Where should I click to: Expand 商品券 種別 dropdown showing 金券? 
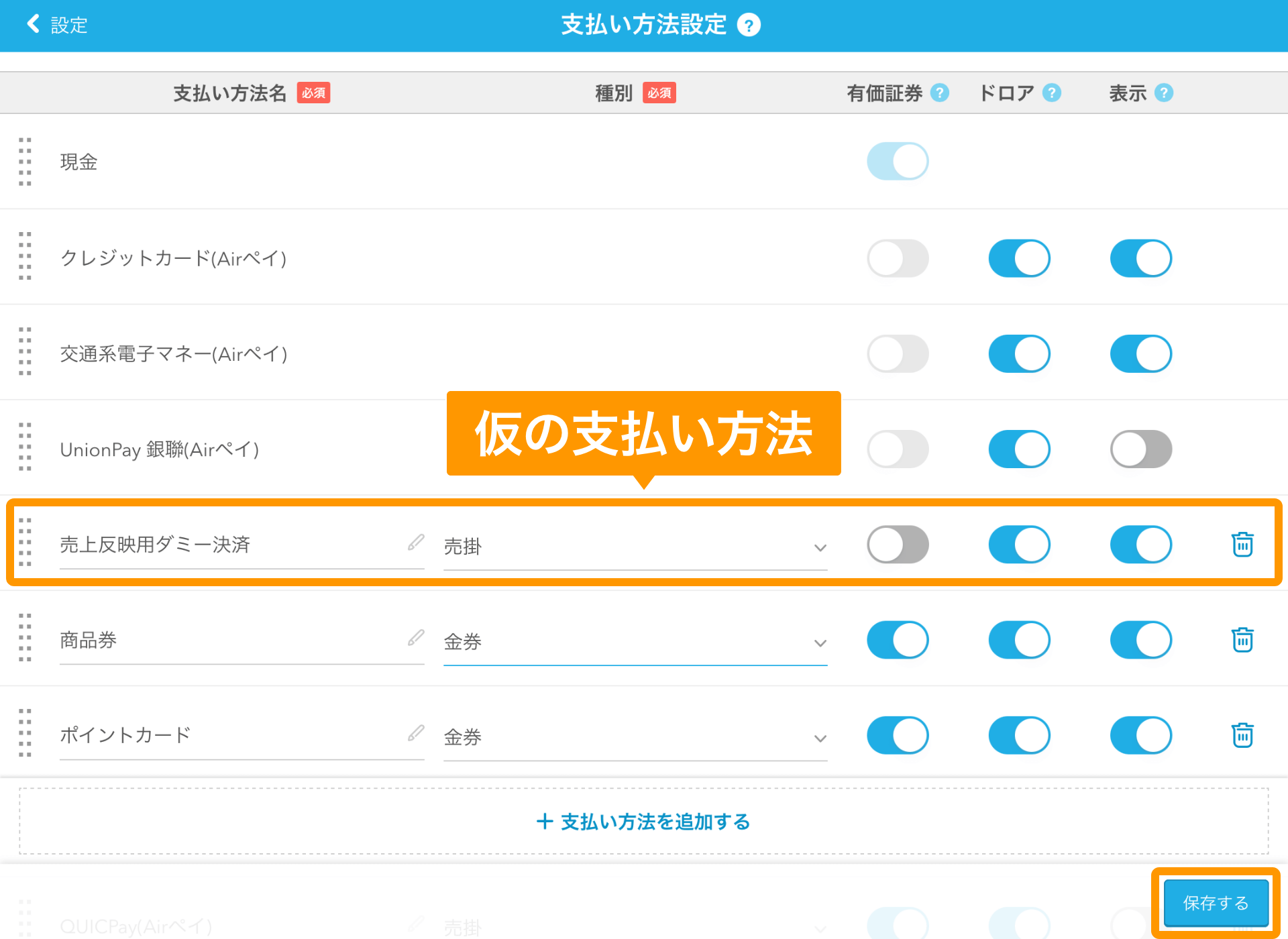635,642
